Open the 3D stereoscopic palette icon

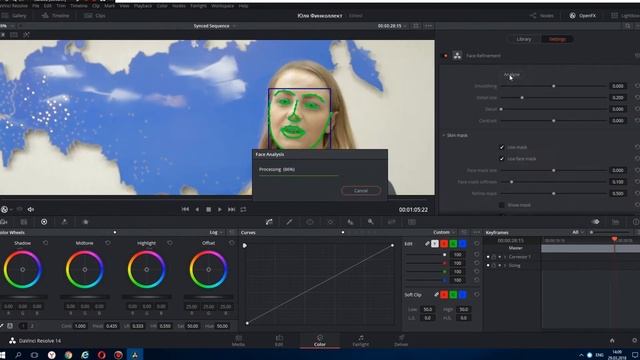pos(412,222)
